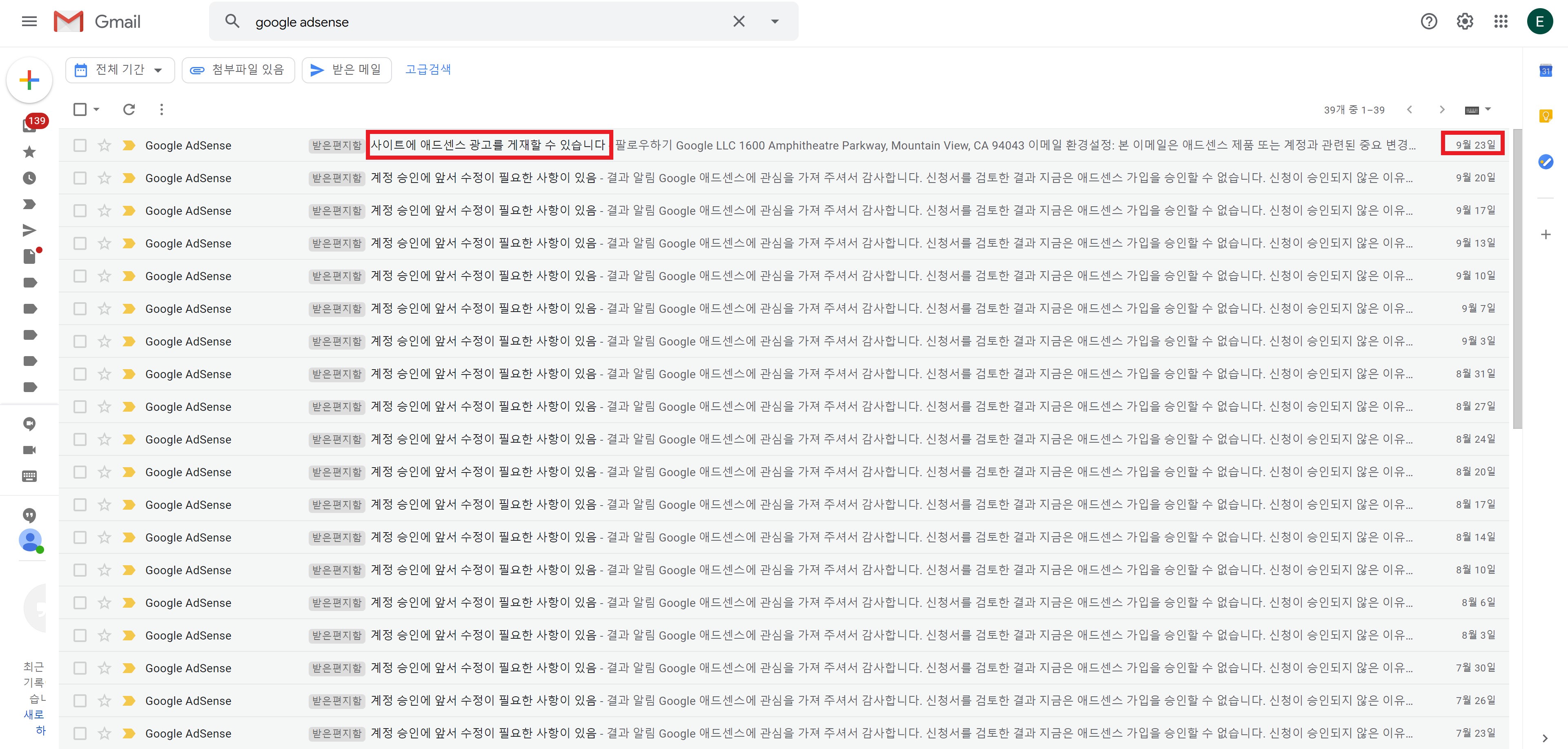Open the Google apps grid
The width and height of the screenshot is (1568, 749).
pyautogui.click(x=1501, y=22)
